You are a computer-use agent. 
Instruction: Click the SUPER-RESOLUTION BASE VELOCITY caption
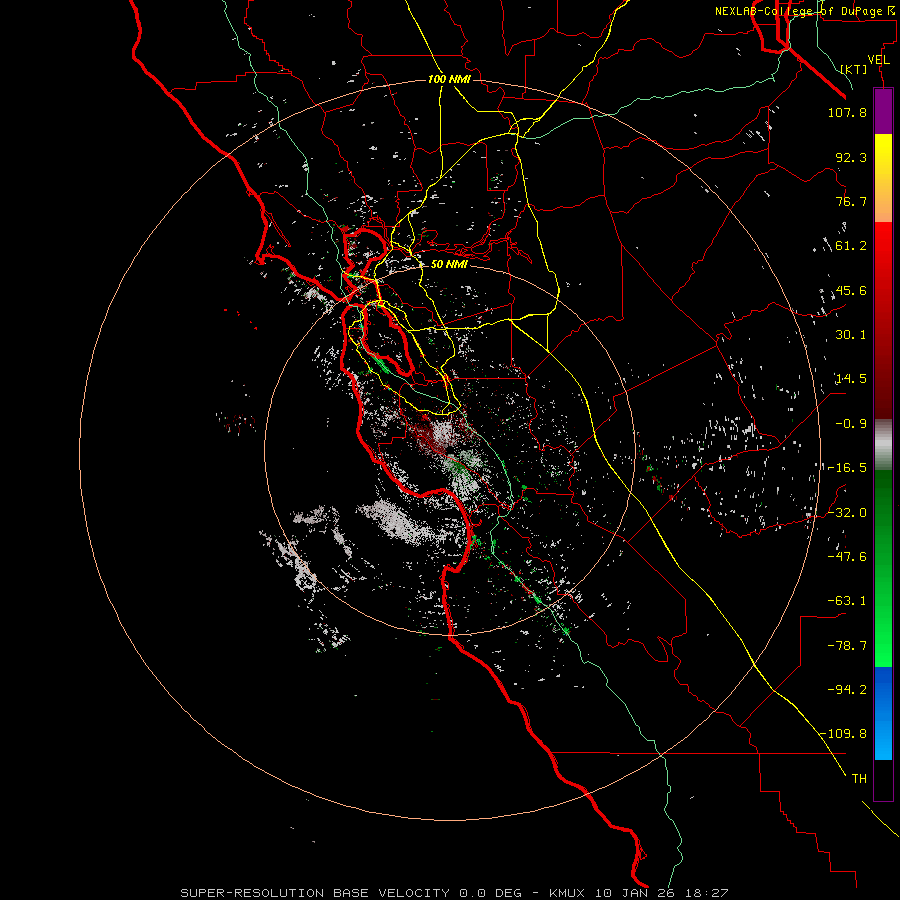click(315, 893)
